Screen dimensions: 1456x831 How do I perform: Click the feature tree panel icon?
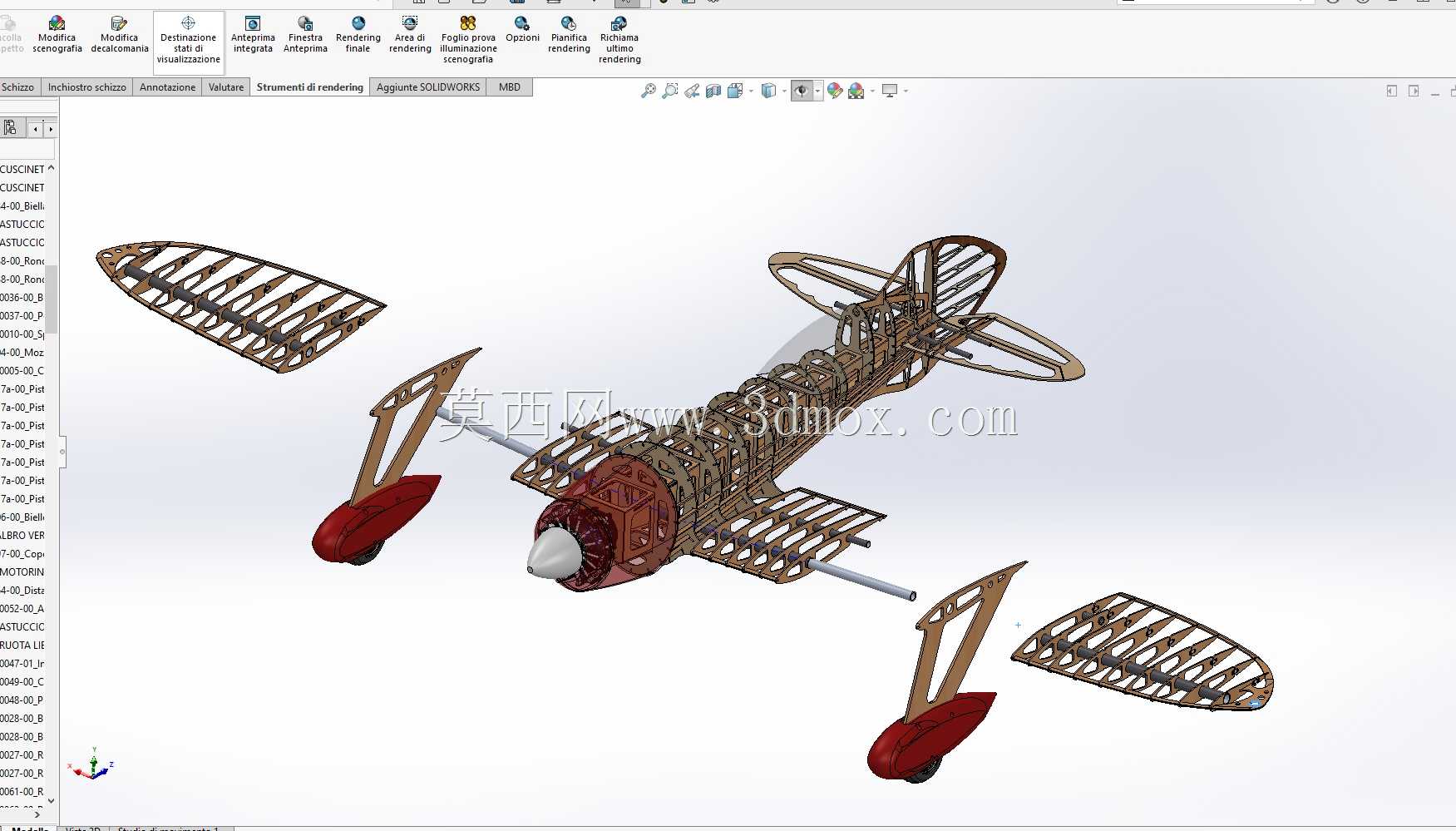coord(10,128)
